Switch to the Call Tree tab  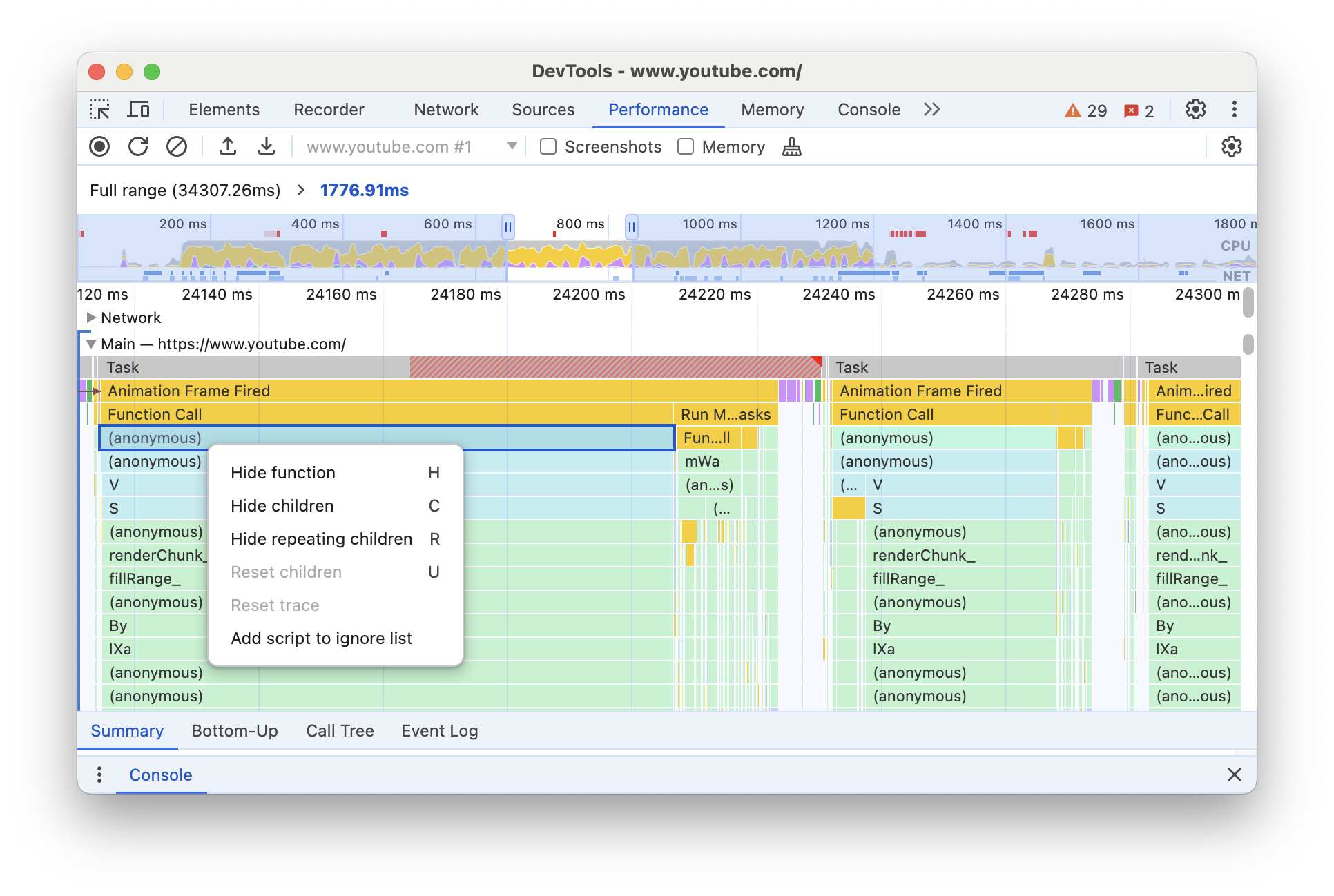[339, 730]
